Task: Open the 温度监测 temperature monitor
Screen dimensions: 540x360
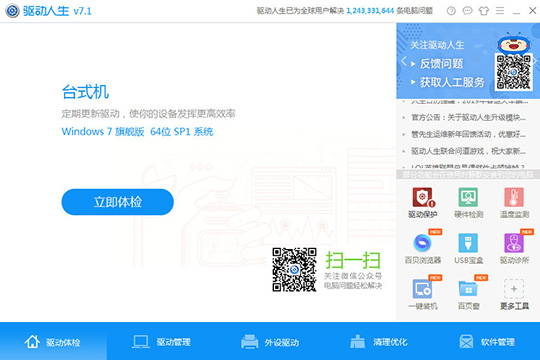Action: [x=514, y=203]
